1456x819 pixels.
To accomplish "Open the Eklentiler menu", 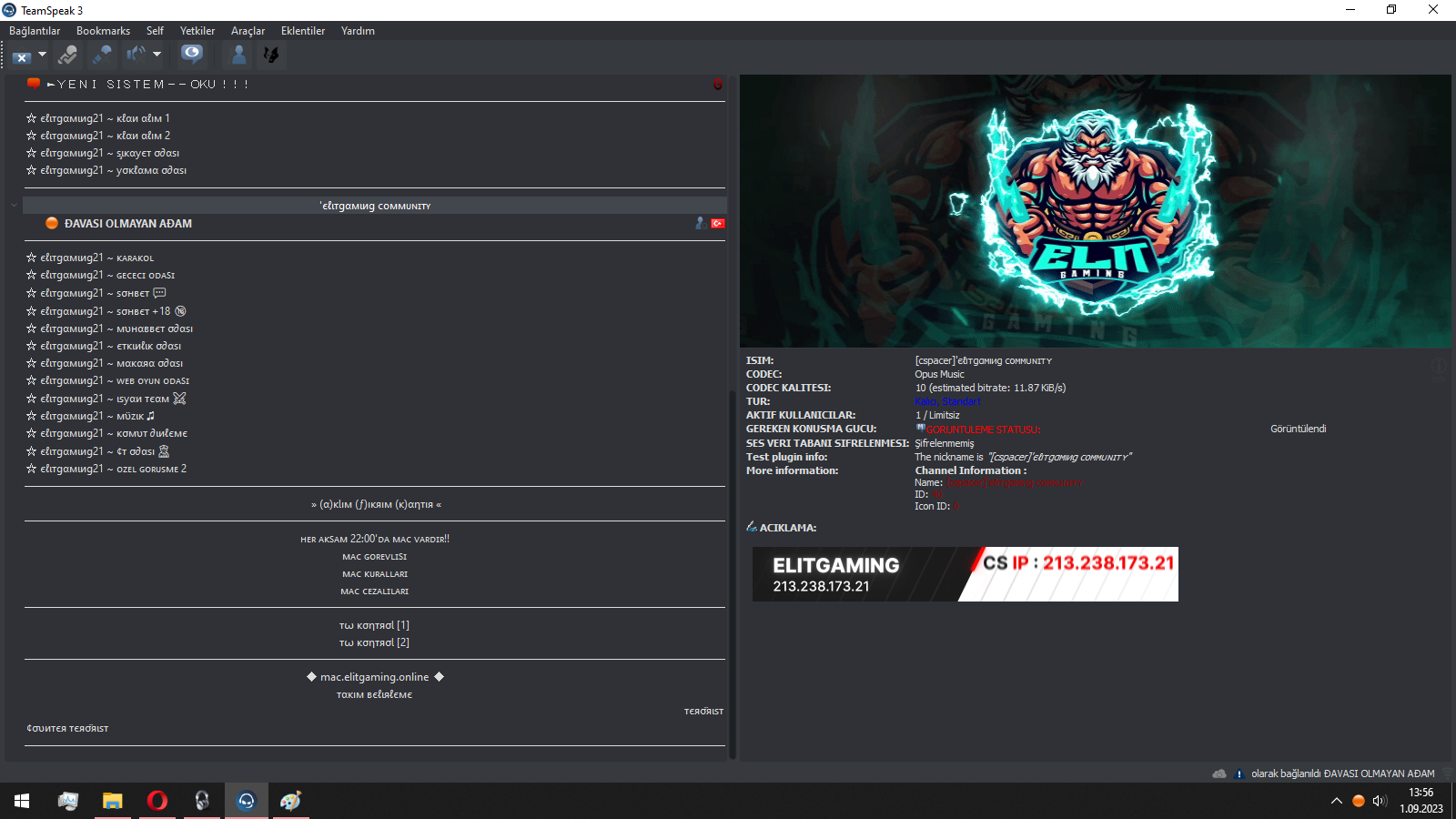I will click(x=303, y=31).
